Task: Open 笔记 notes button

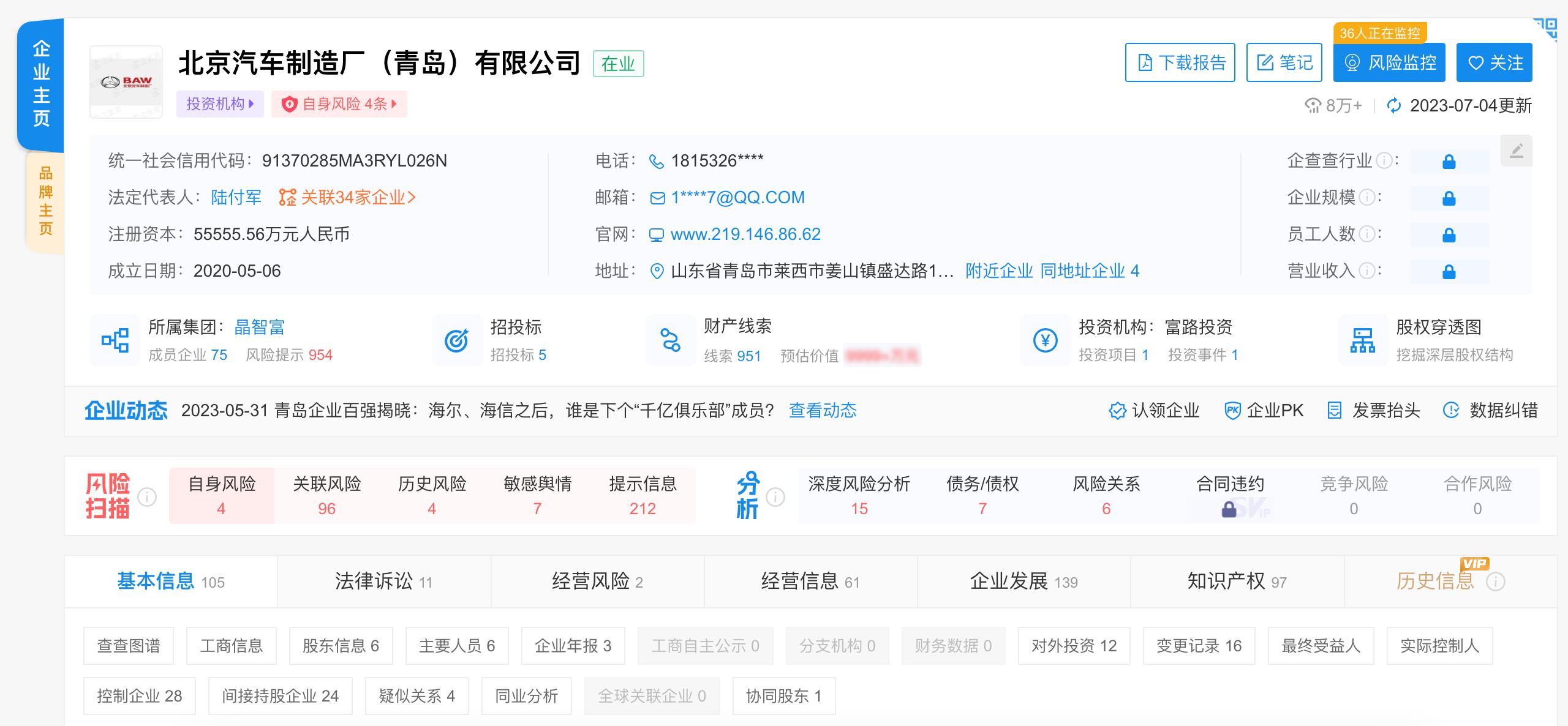Action: [x=1284, y=62]
